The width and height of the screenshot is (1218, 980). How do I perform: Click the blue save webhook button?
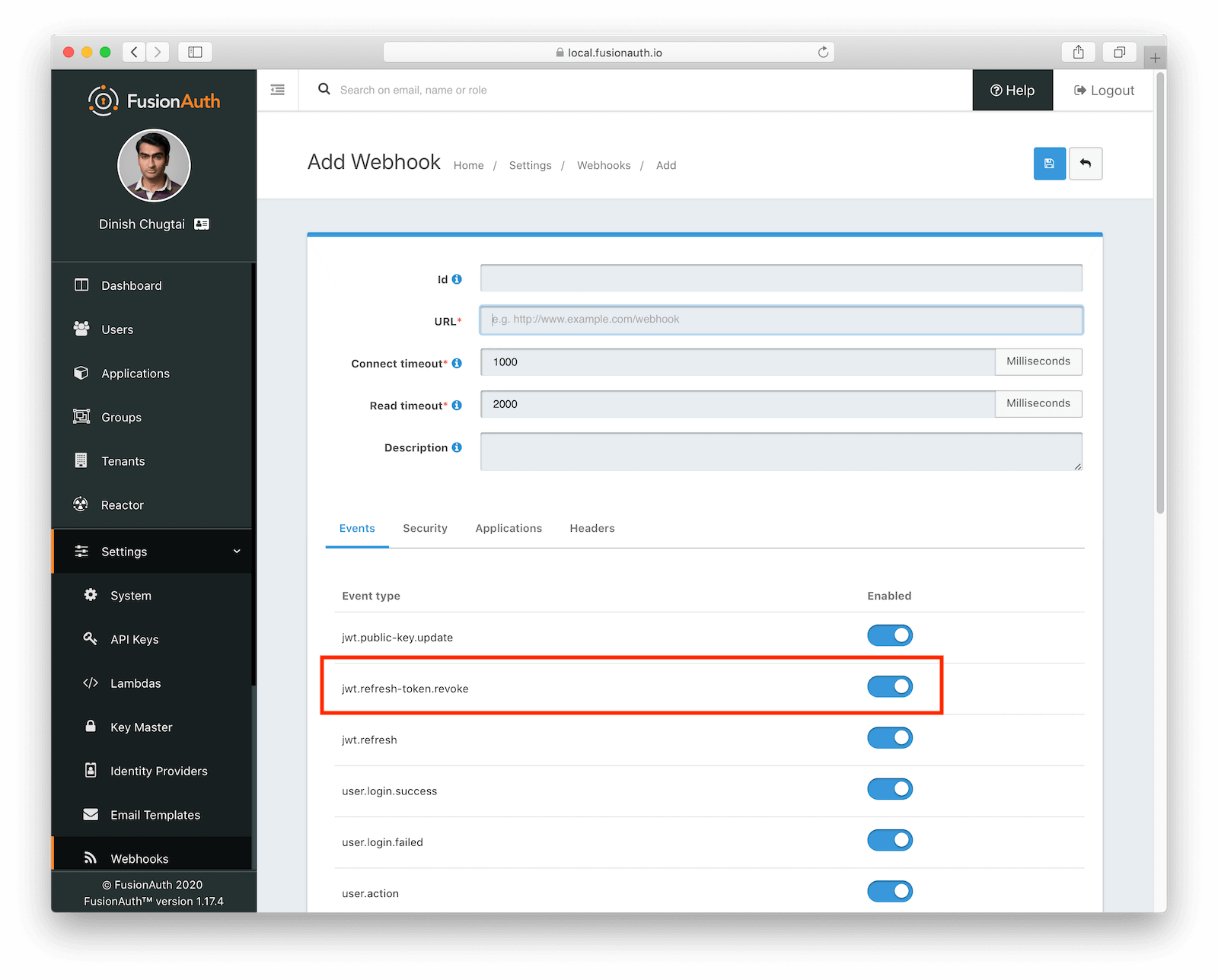tap(1049, 163)
